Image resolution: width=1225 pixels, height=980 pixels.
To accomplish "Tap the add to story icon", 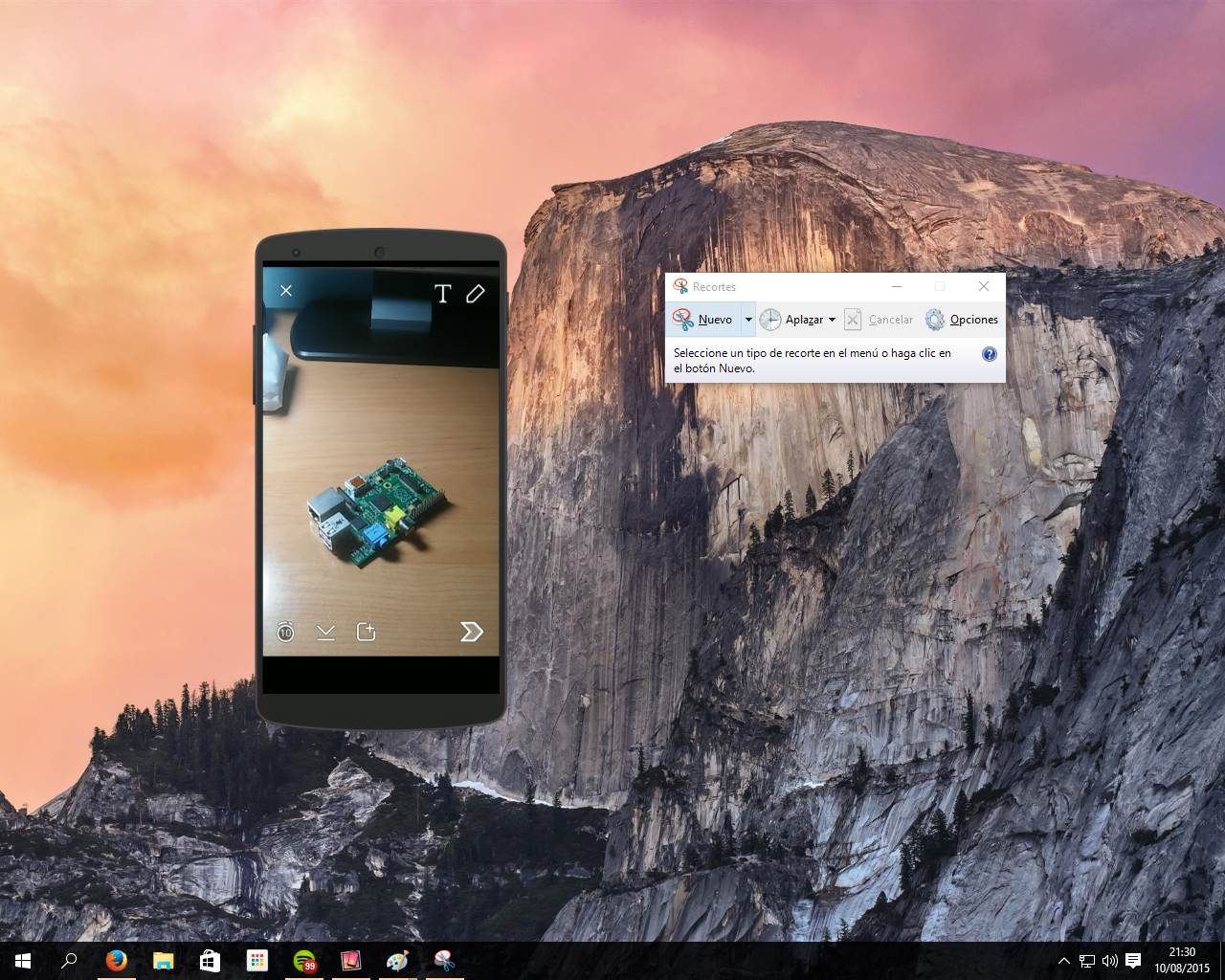I will (x=366, y=632).
